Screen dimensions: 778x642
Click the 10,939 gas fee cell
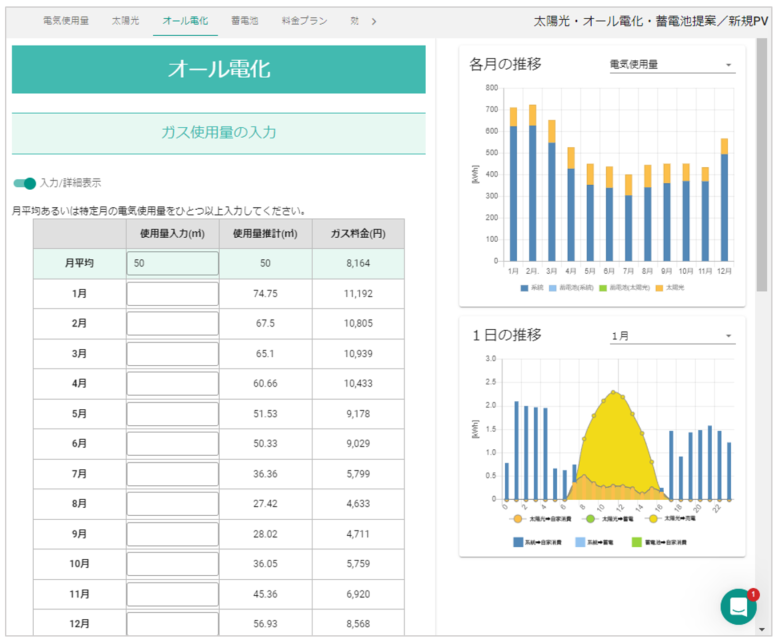pos(358,354)
